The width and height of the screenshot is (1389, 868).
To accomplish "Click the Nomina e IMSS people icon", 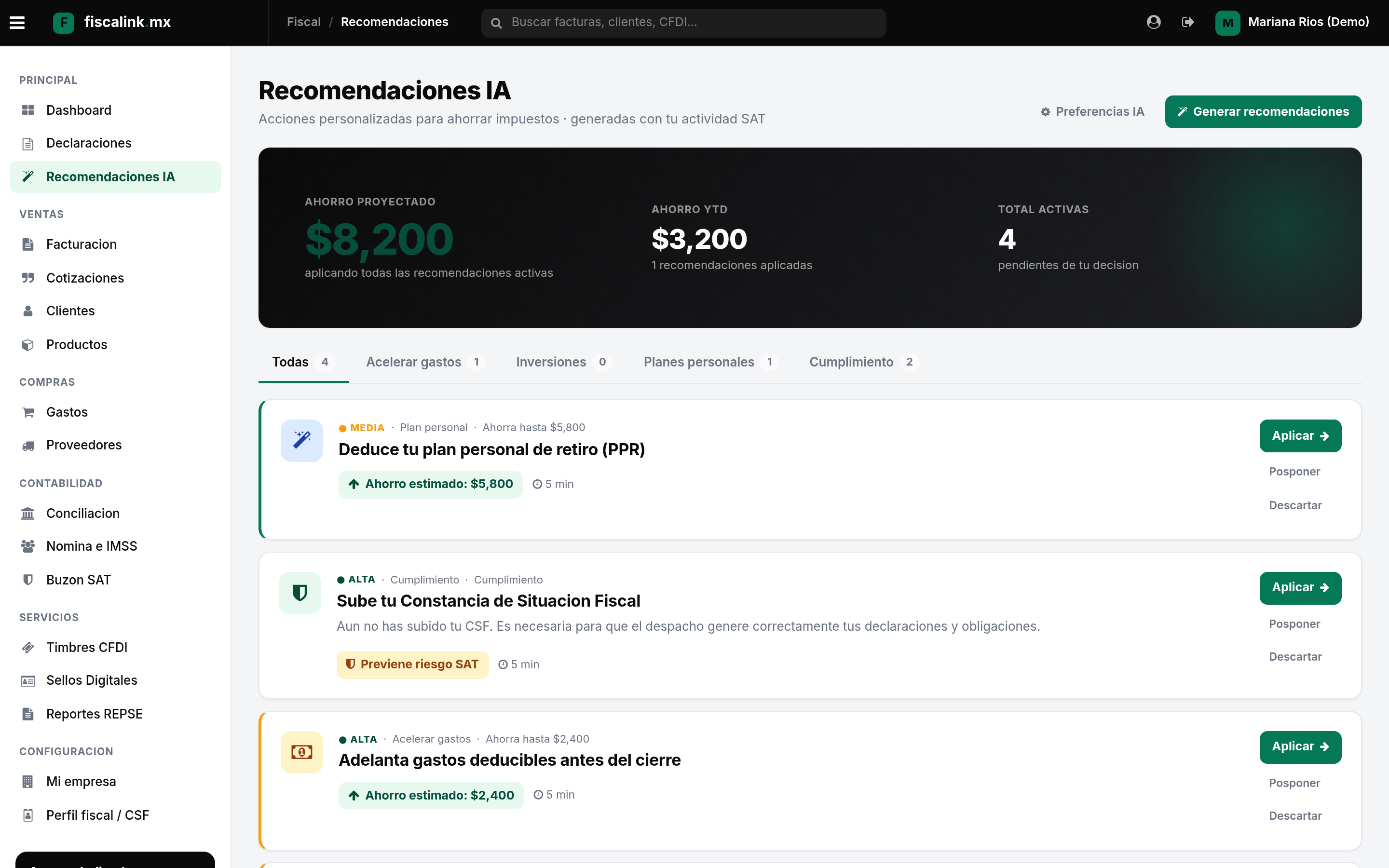I will (27, 546).
